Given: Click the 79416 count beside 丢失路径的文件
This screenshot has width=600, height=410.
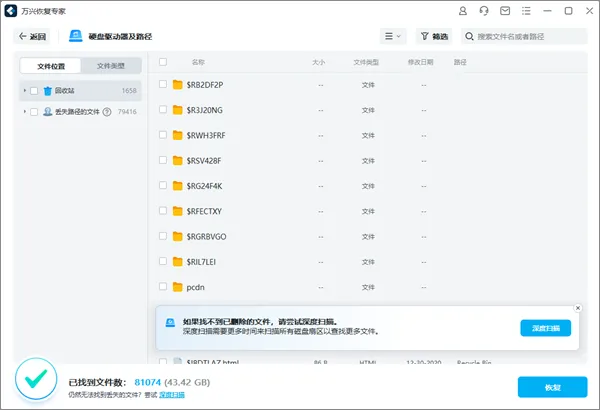Looking at the screenshot, I should [x=127, y=112].
